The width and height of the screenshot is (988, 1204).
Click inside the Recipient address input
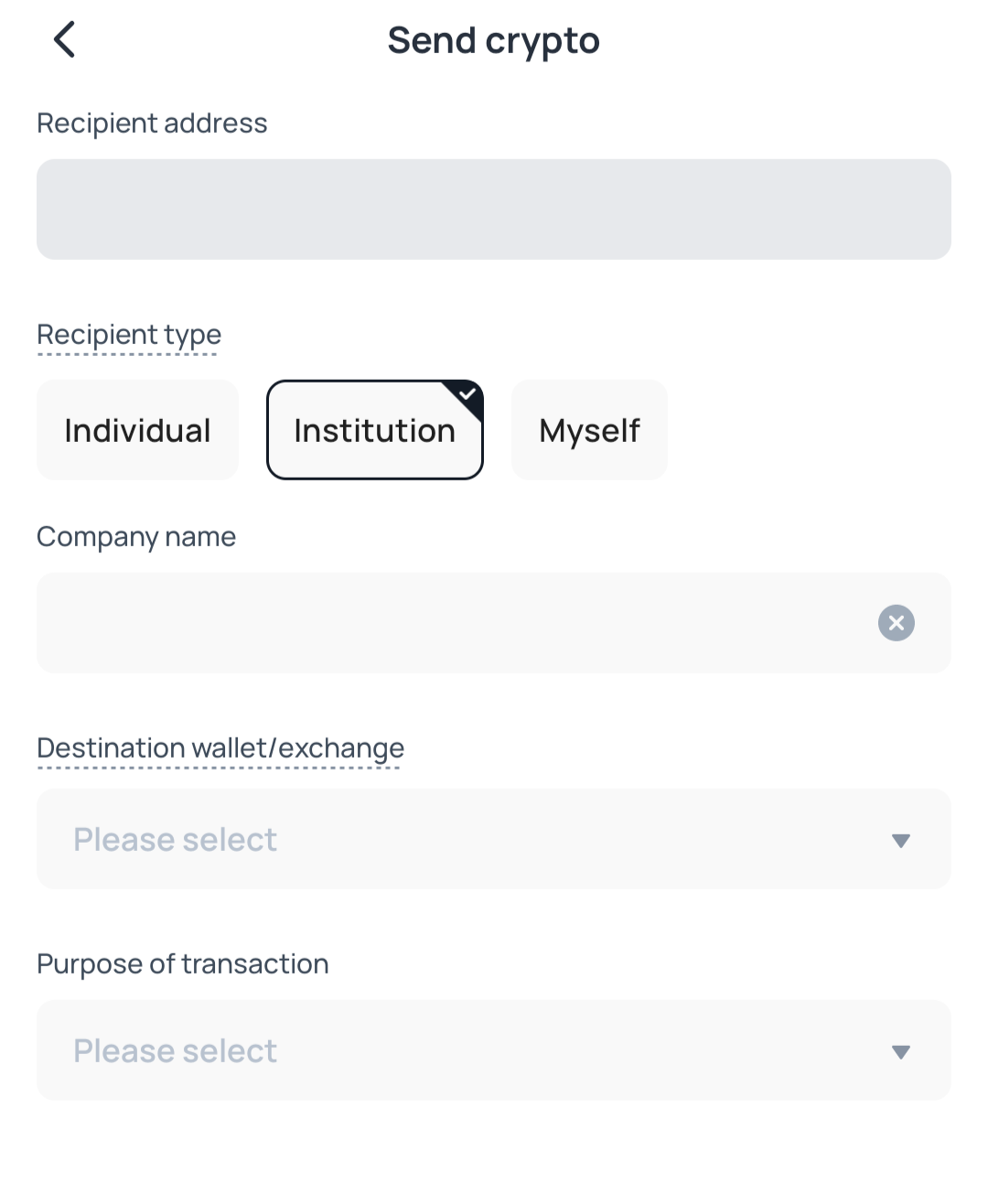click(494, 209)
